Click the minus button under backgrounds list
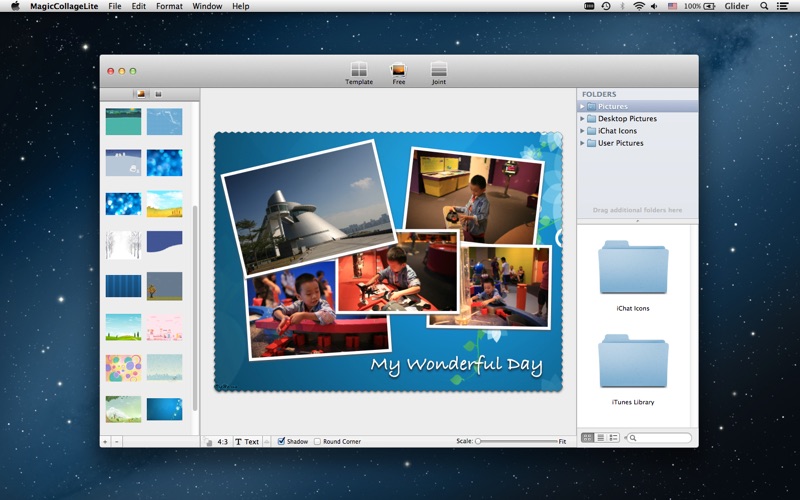This screenshot has height=500, width=800. tap(116, 441)
